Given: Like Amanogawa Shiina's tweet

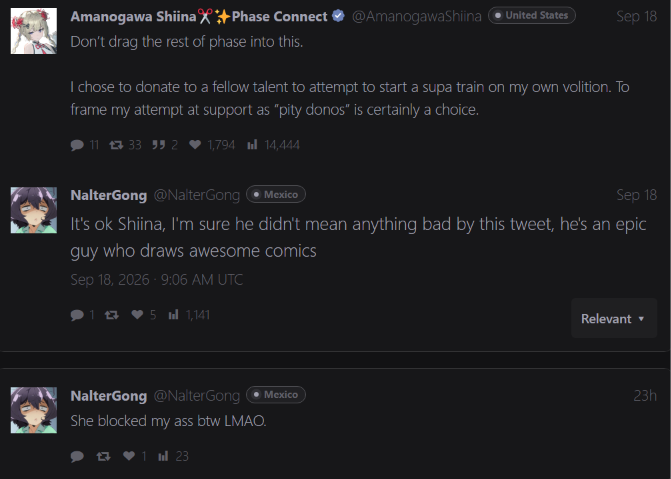Looking at the screenshot, I should click(x=195, y=145).
